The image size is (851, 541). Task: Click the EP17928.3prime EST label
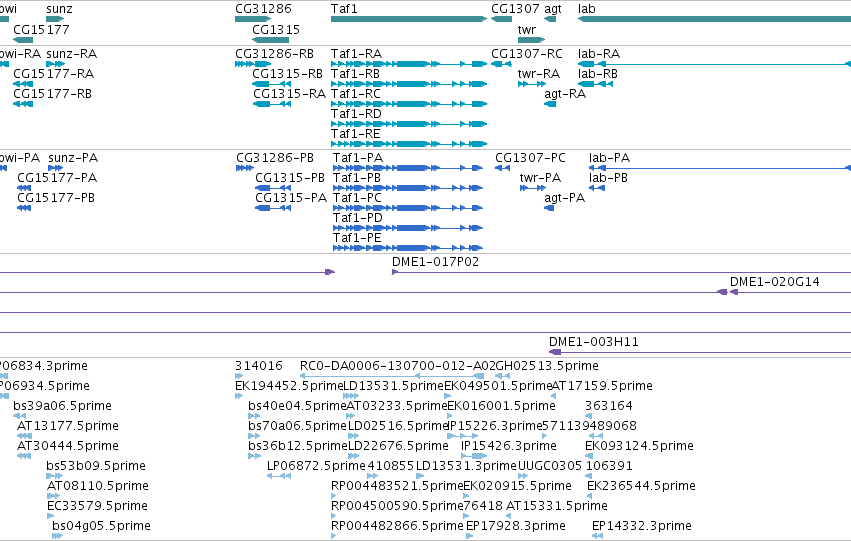click(516, 527)
